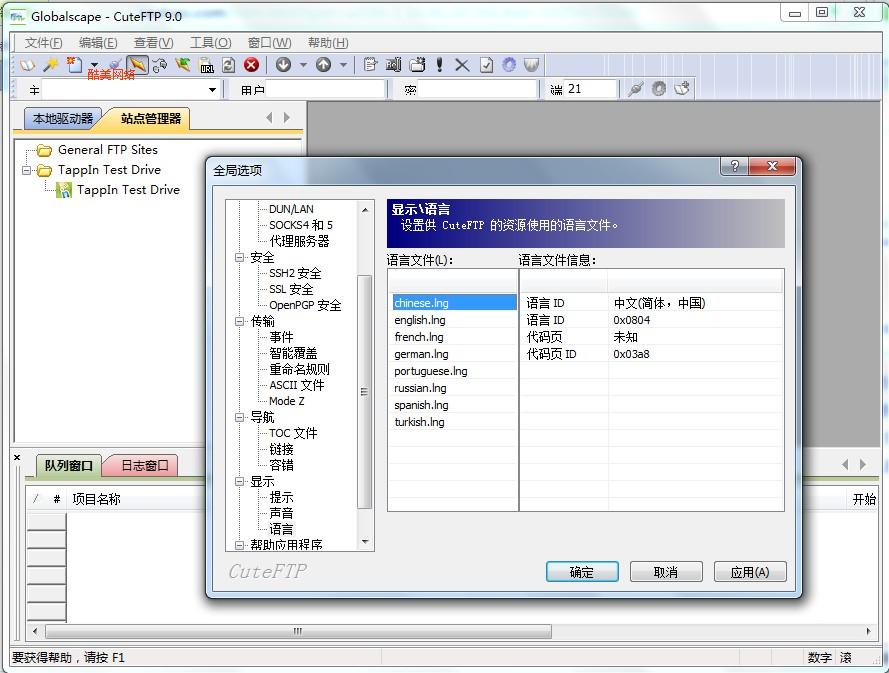Image resolution: width=889 pixels, height=673 pixels.
Task: Collapse the 导航 tree node
Action: [x=240, y=417]
